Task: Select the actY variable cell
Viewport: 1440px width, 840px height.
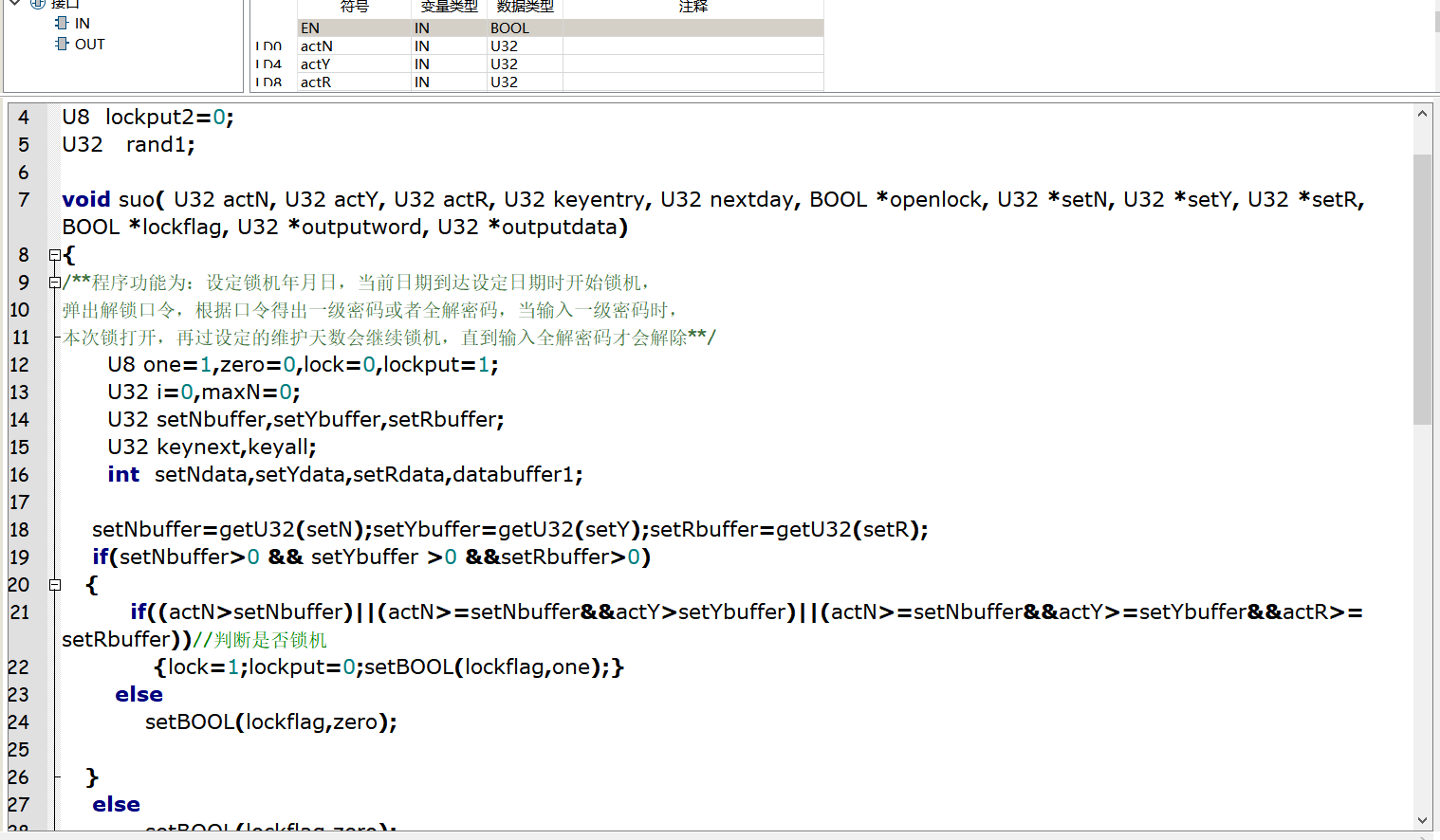Action: 354,64
